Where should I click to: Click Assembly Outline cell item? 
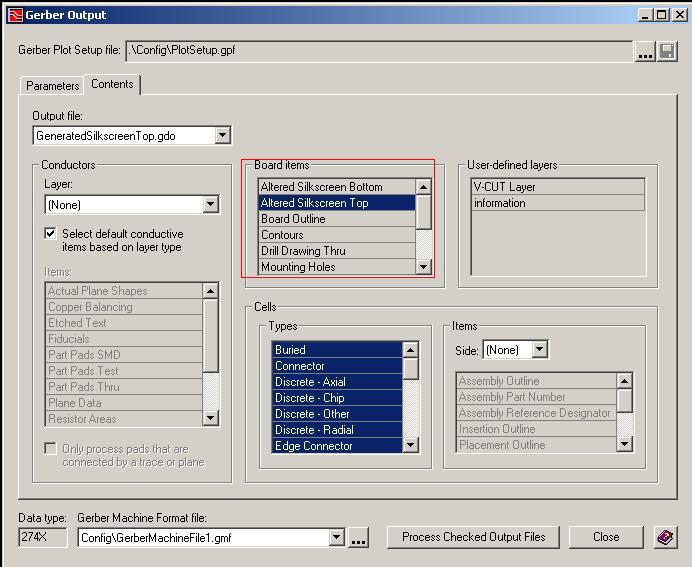537,381
